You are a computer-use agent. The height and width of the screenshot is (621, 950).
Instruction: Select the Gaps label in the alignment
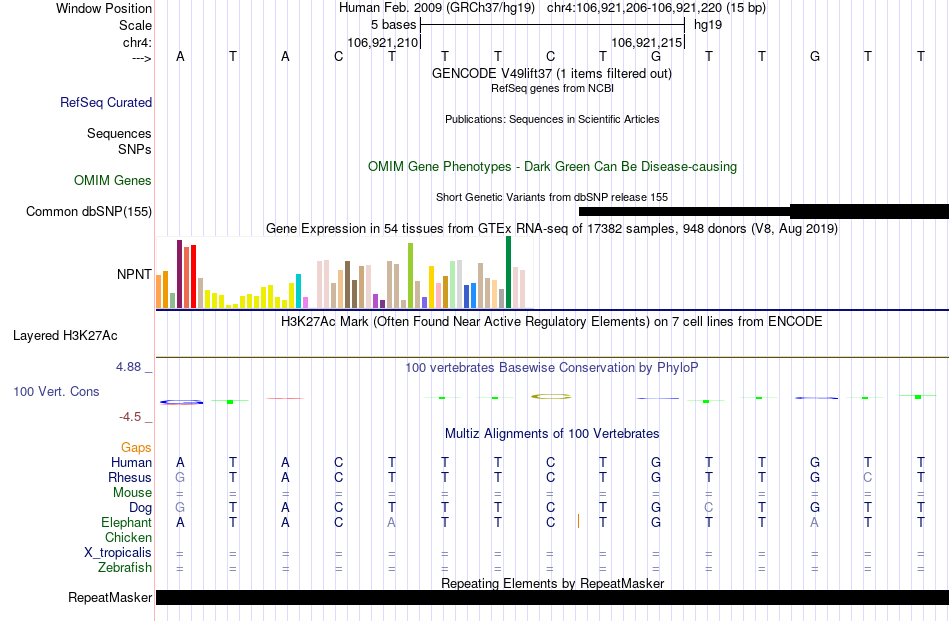point(136,447)
